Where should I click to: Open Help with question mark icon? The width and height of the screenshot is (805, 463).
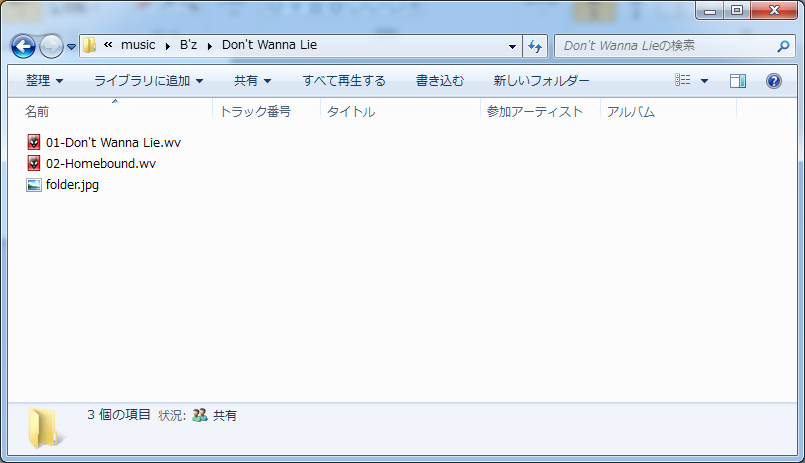(x=774, y=81)
